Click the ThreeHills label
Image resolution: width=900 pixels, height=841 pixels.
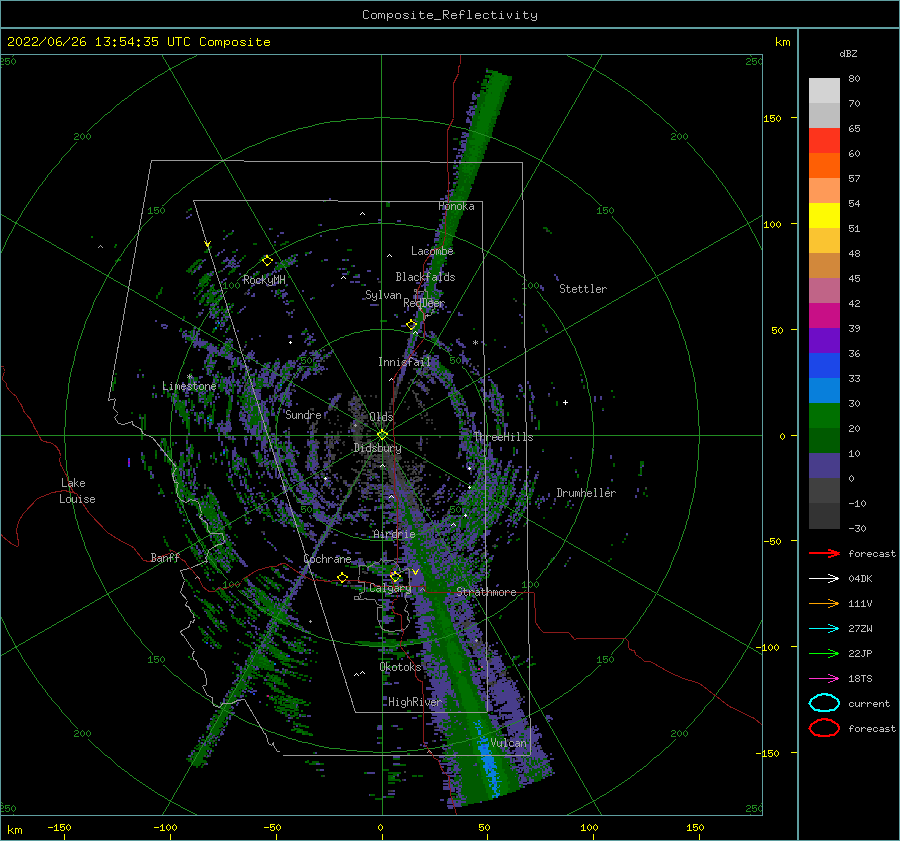tap(503, 437)
